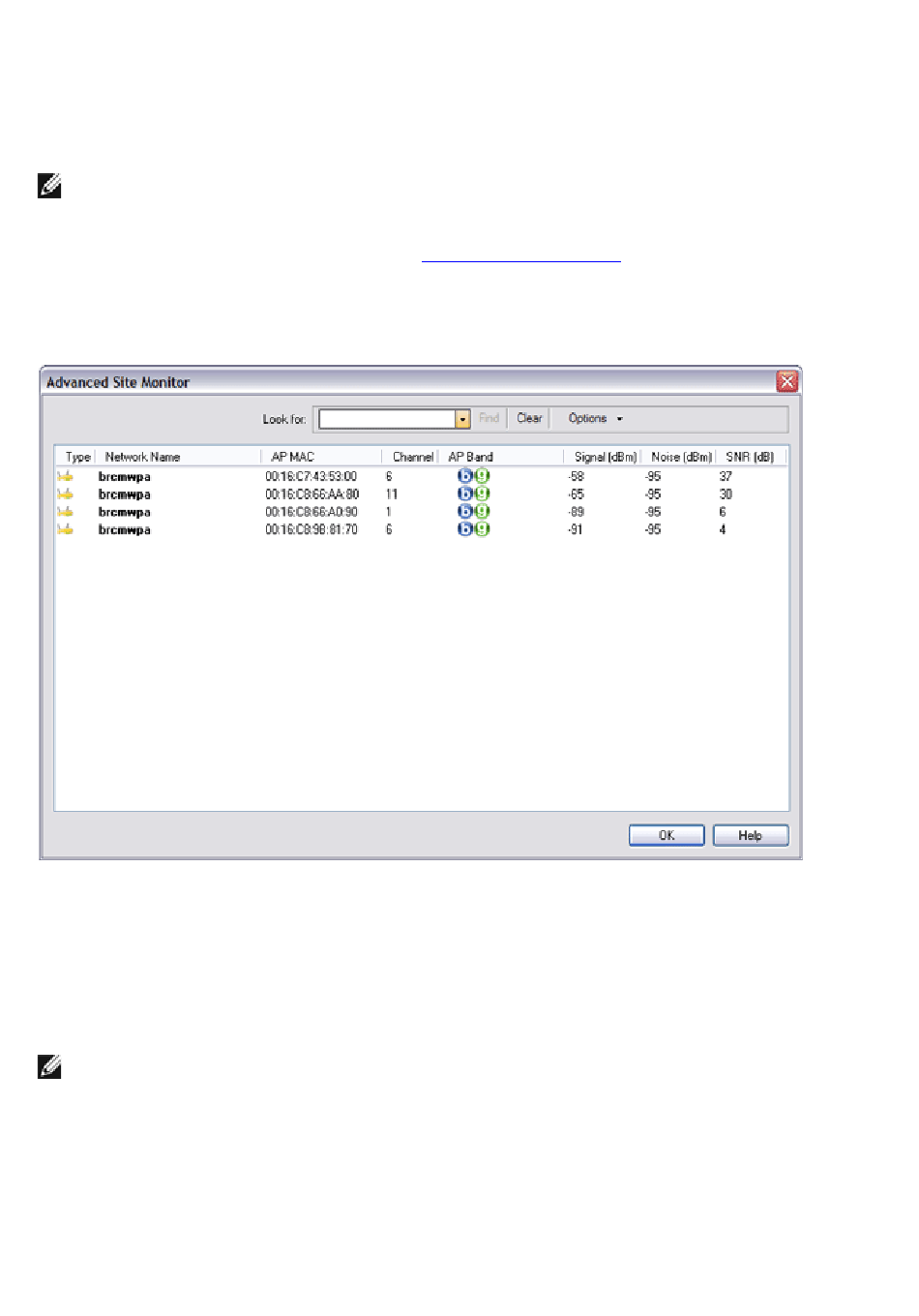Sort list by the Channel column header

(412, 457)
